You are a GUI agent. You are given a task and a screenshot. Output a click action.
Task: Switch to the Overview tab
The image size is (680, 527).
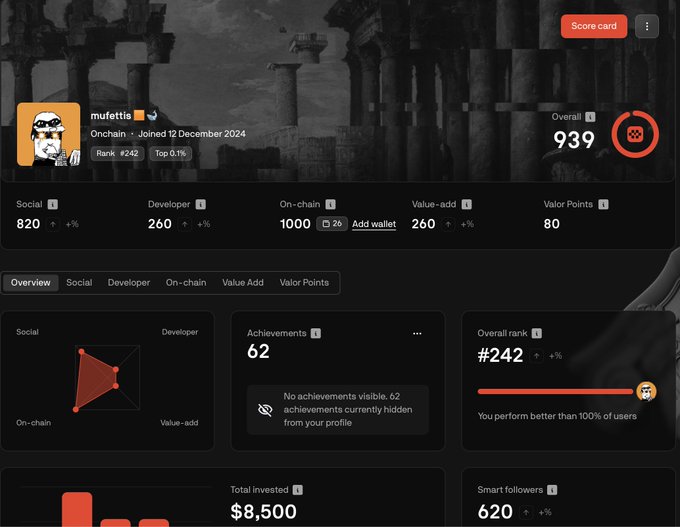(30, 282)
